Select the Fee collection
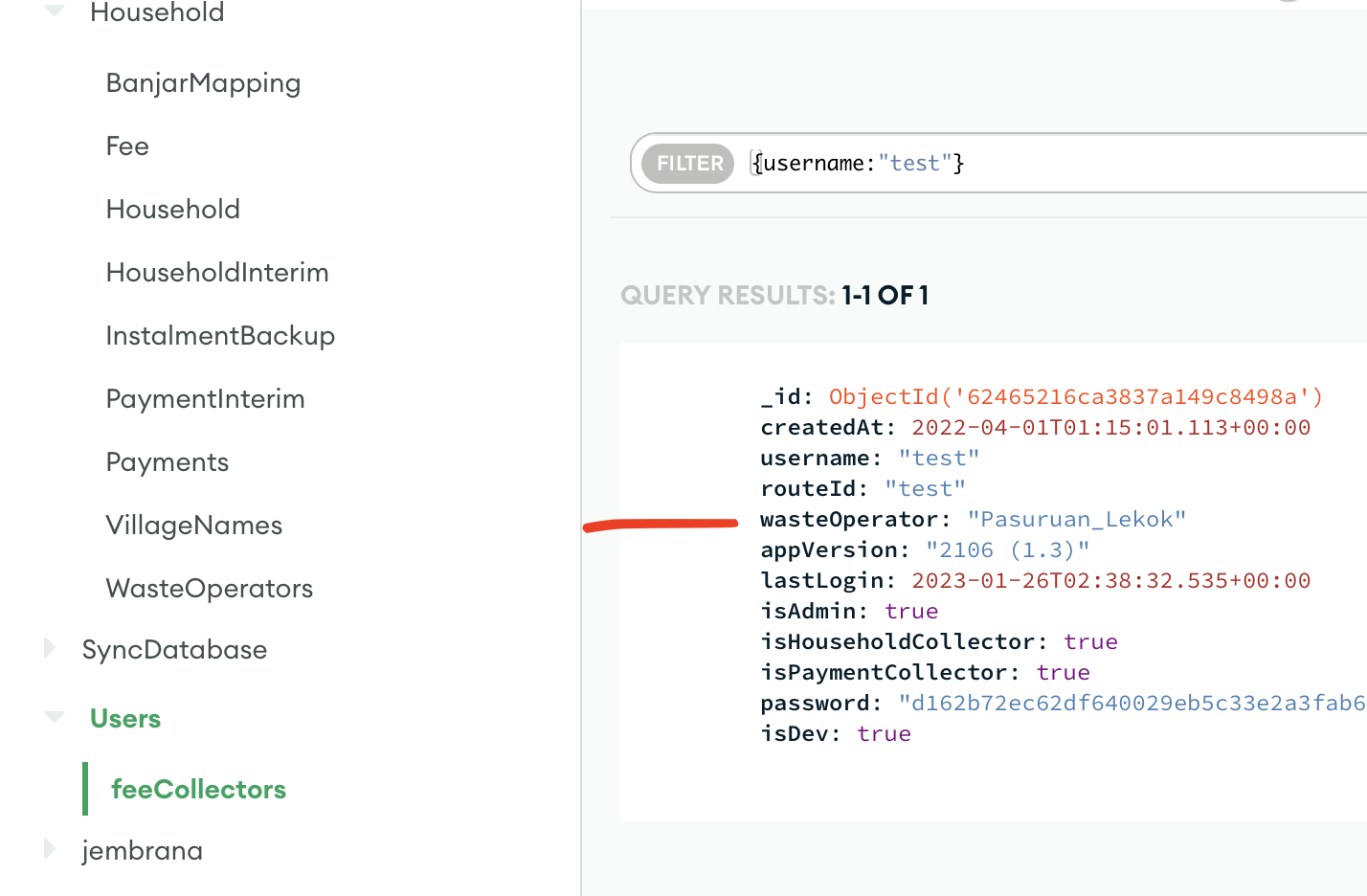This screenshot has width=1367, height=896. [x=127, y=146]
